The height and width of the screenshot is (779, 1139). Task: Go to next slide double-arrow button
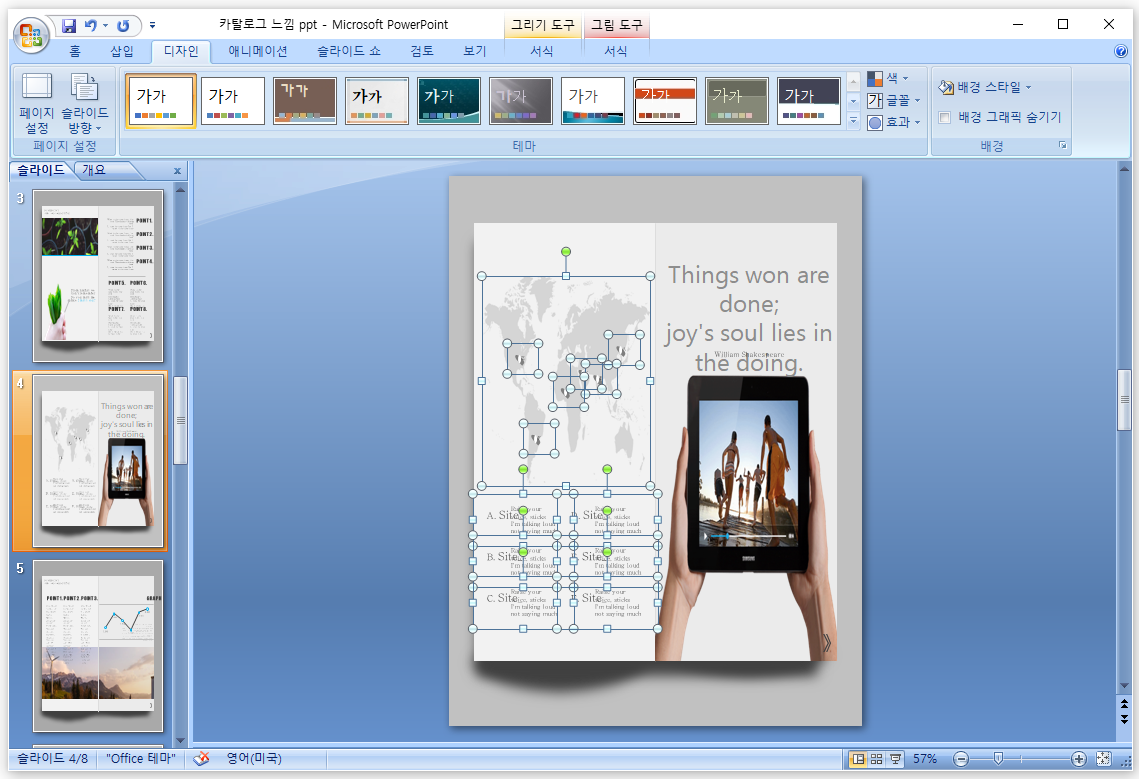[1124, 719]
